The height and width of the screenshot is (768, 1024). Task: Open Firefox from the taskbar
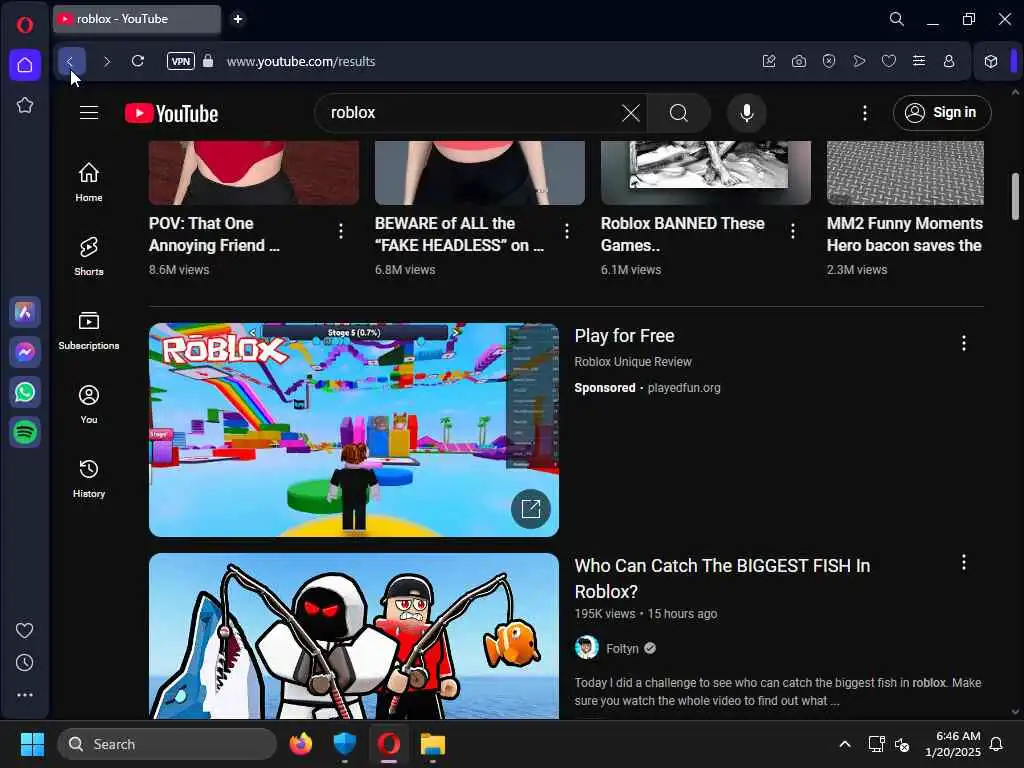300,744
